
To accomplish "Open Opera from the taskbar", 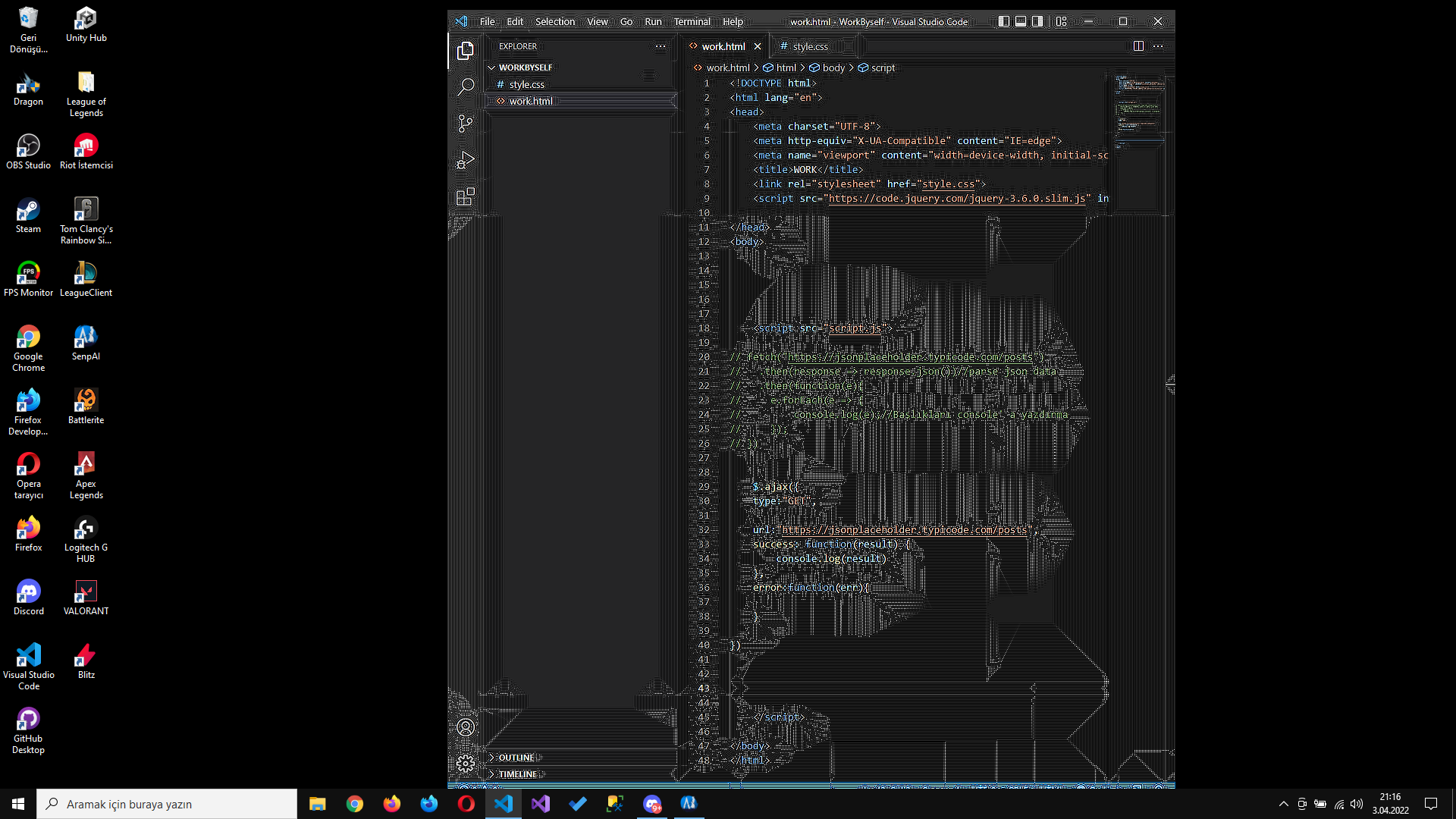I will [466, 804].
